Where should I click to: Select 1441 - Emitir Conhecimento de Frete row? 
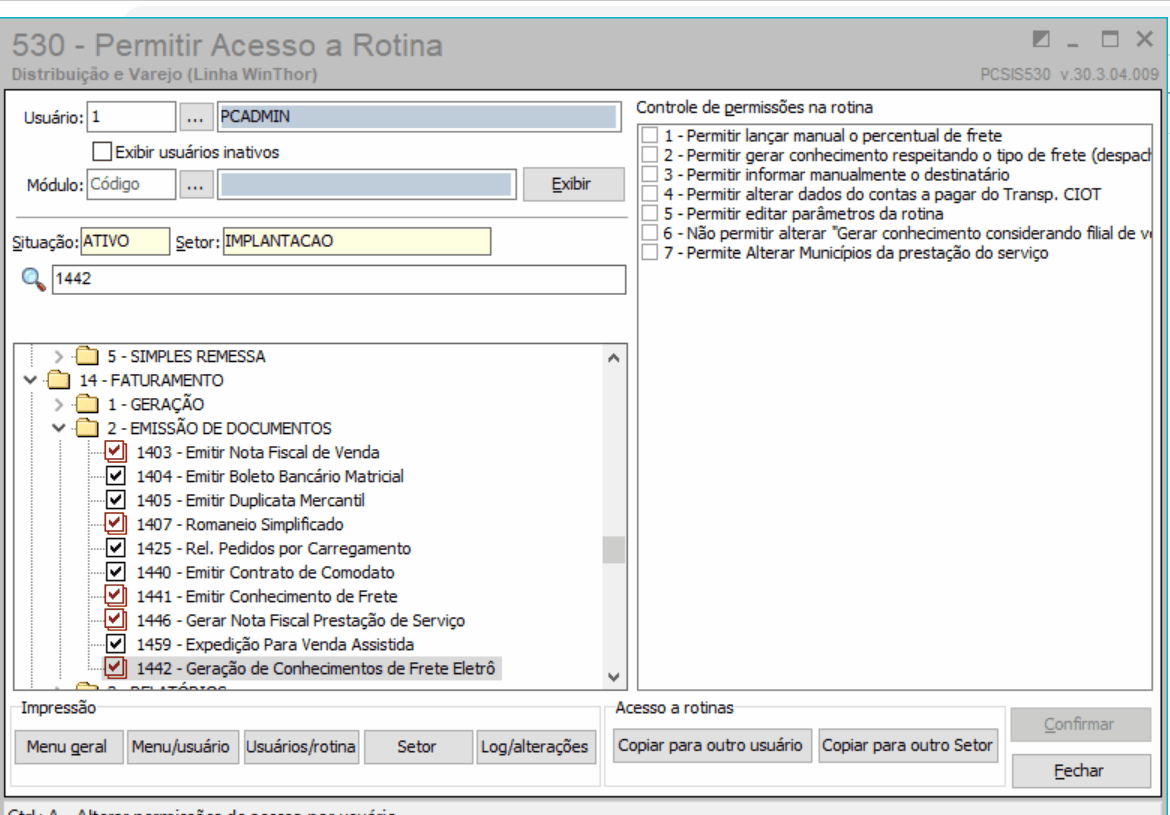pos(266,596)
